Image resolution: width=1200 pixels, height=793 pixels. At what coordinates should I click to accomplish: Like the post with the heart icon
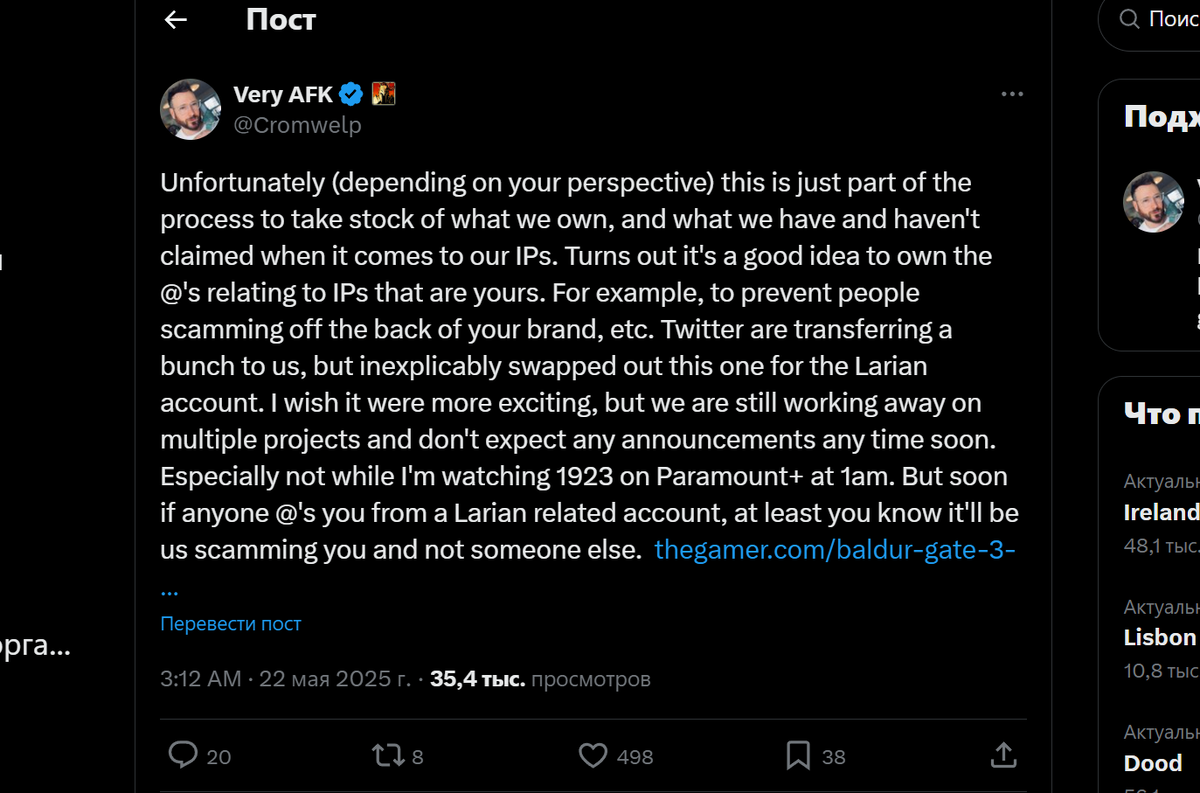click(593, 755)
